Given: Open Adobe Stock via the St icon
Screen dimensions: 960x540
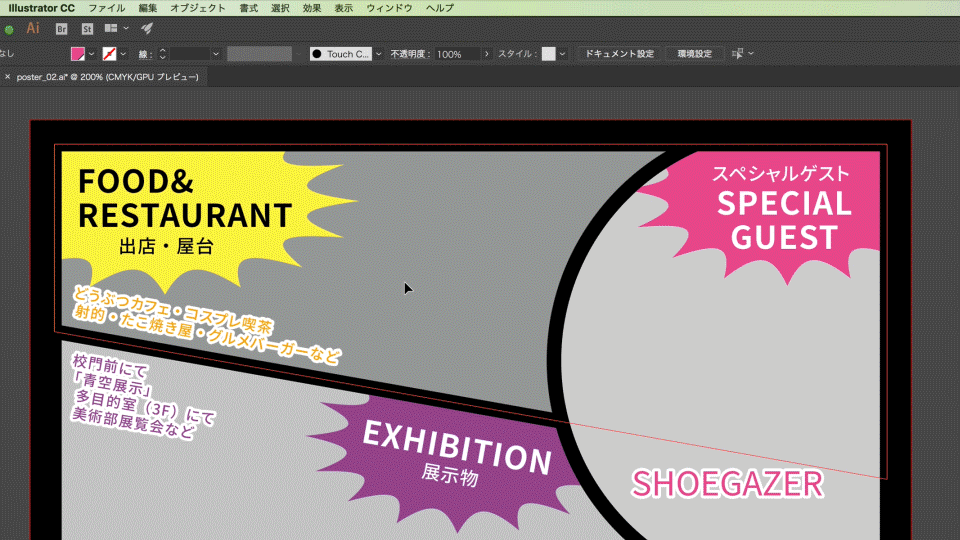Looking at the screenshot, I should click(x=87, y=29).
